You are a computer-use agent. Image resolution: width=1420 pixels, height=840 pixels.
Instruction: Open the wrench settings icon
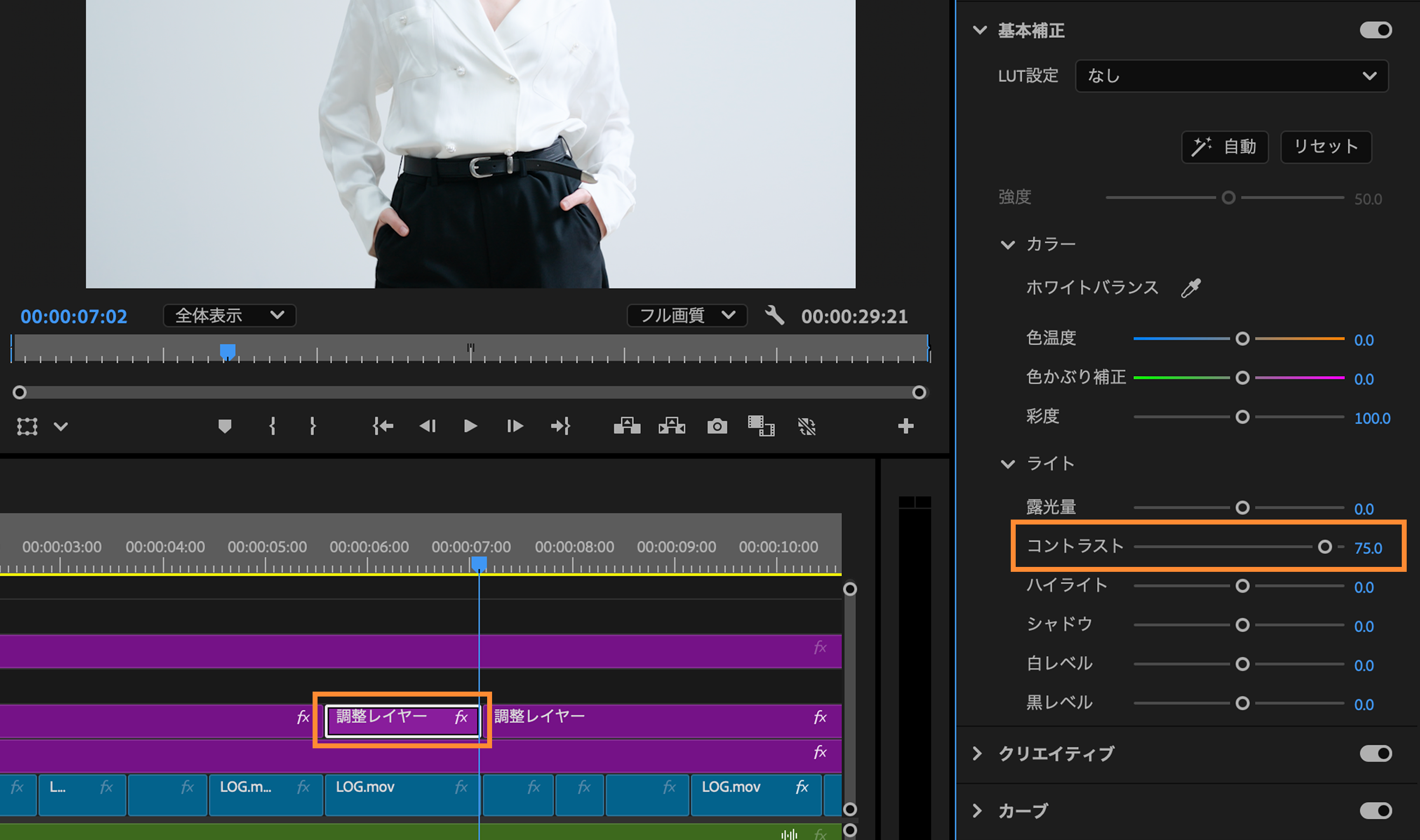point(774,315)
